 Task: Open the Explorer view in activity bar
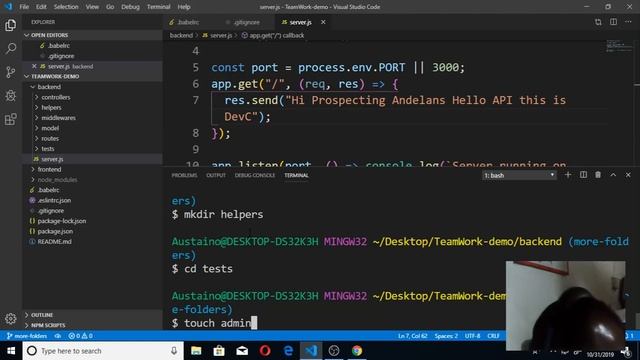(11, 25)
